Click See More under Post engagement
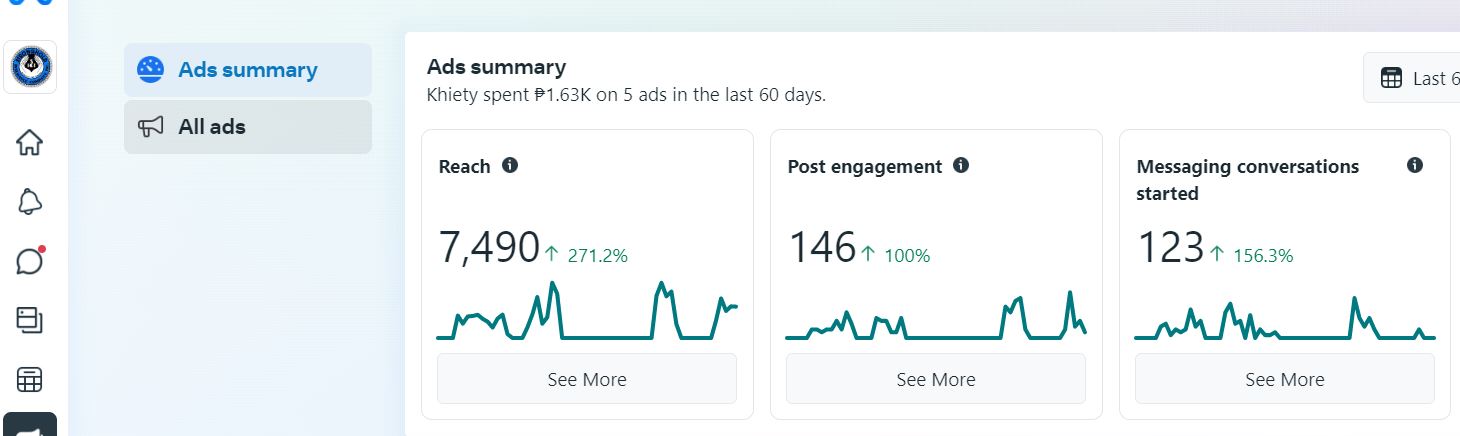 [x=936, y=379]
